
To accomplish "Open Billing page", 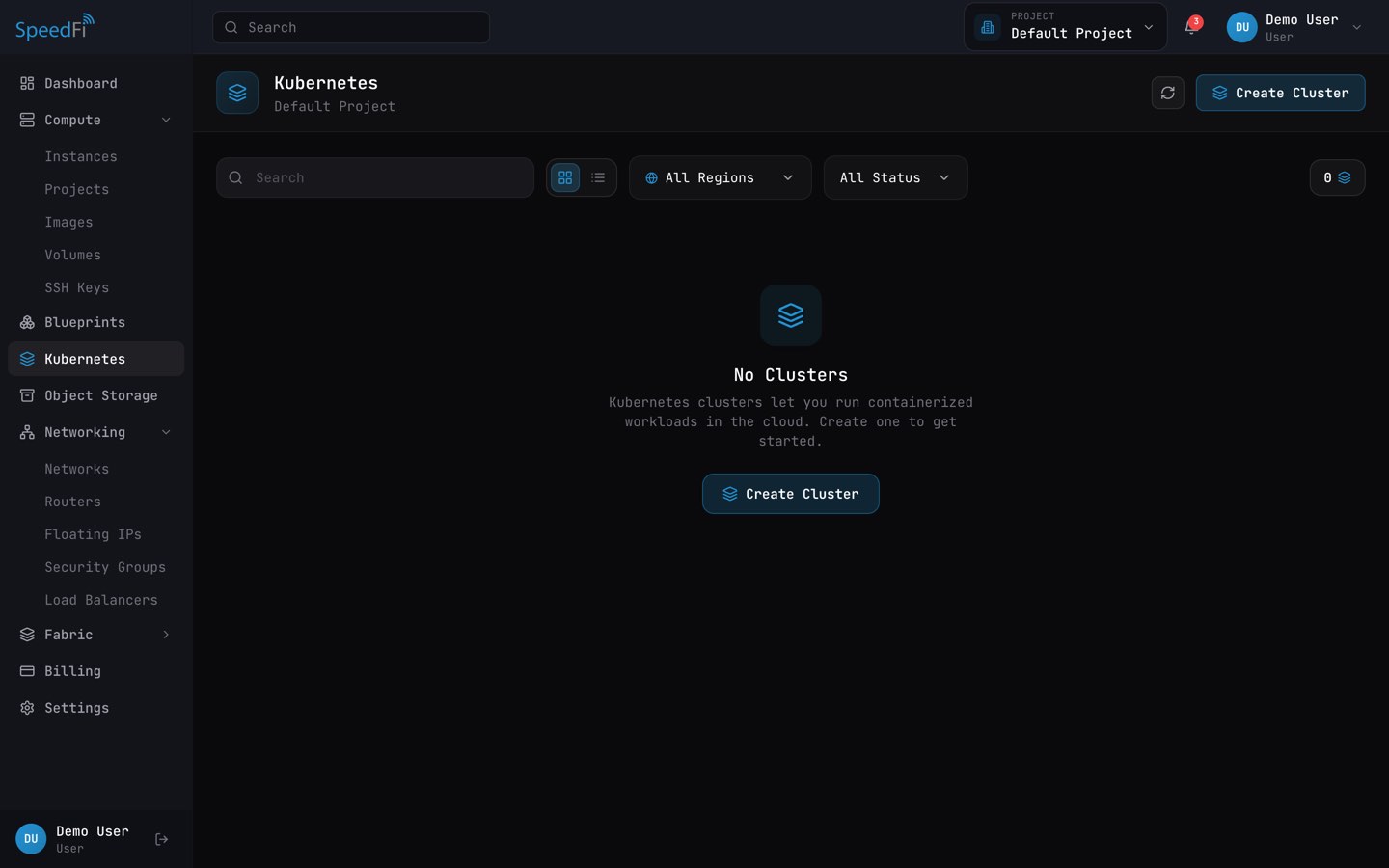I will coord(95,671).
